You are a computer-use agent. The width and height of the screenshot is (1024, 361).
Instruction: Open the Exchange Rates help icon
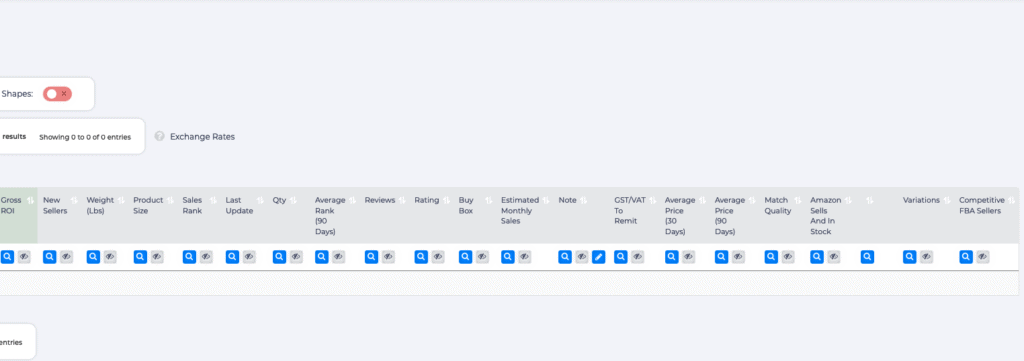pos(159,136)
